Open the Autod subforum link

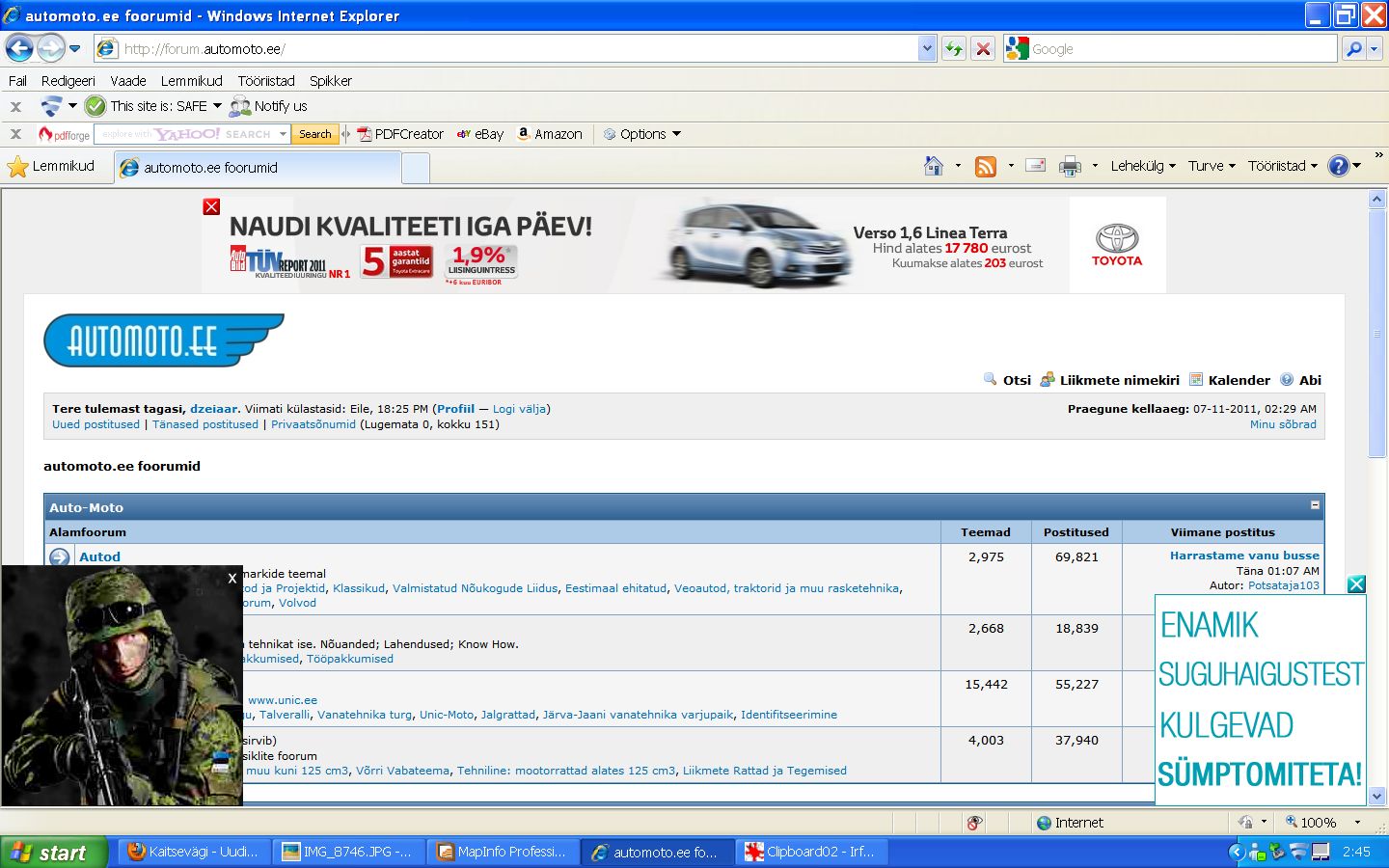click(x=99, y=556)
